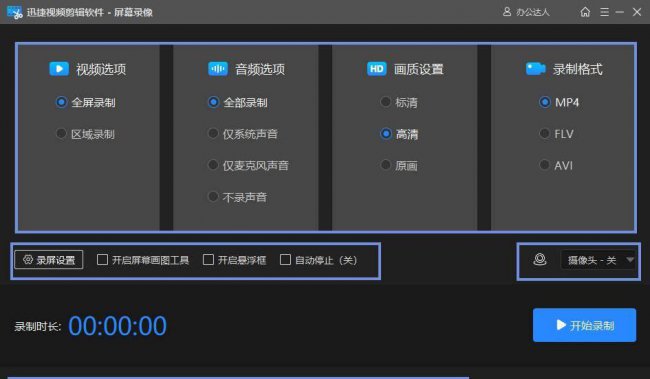This screenshot has height=379, width=650.
Task: Select 不录声音 option
Action: point(213,197)
